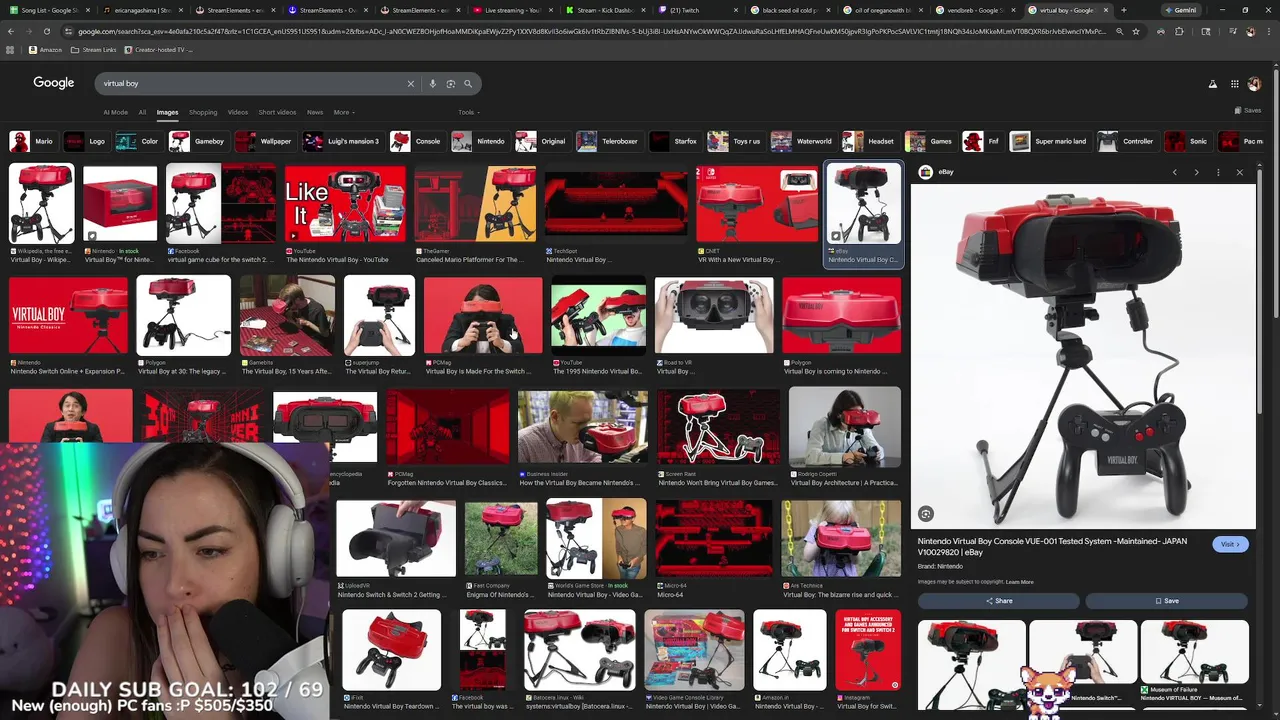Submit search with the magnifier icon
Viewport: 1280px width, 720px height.
[x=468, y=84]
